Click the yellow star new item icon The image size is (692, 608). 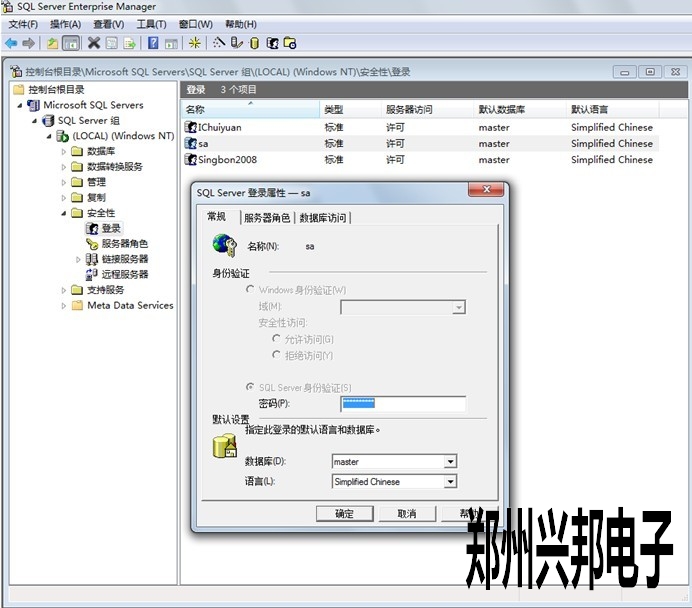point(194,43)
